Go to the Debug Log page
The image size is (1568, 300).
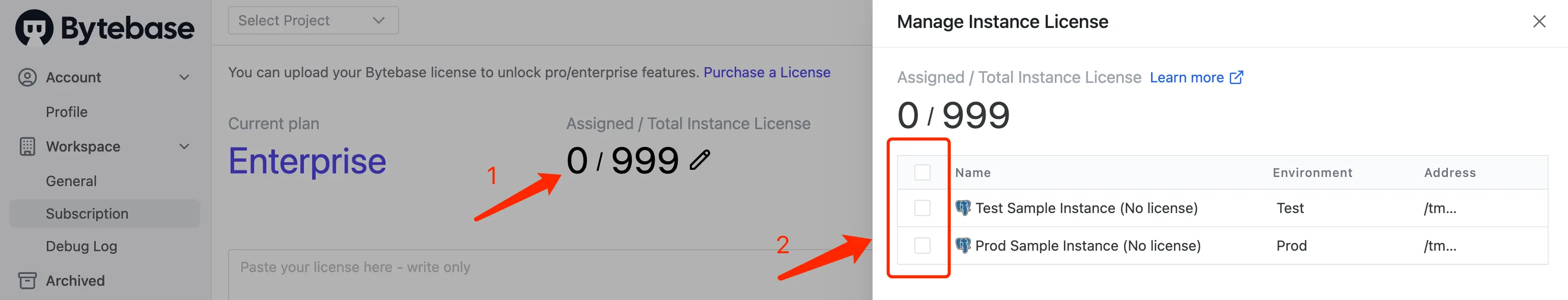coord(81,247)
